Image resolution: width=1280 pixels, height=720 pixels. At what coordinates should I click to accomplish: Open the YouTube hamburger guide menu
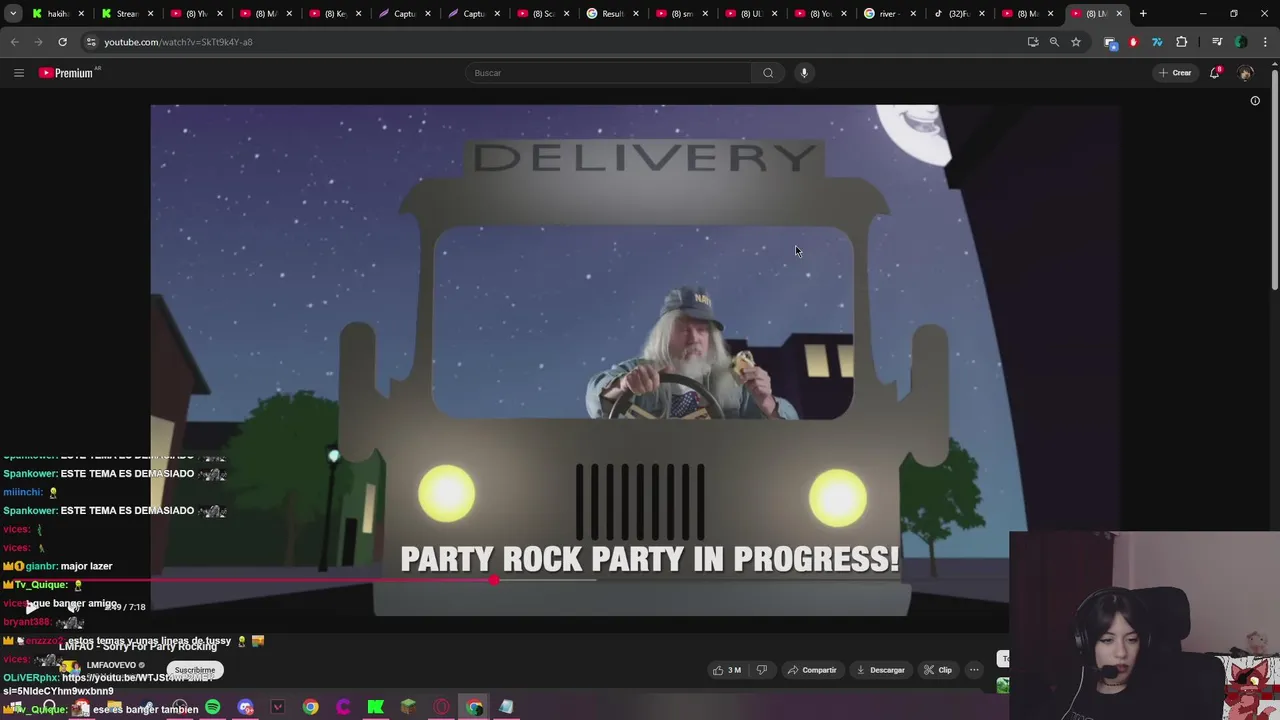click(x=18, y=73)
